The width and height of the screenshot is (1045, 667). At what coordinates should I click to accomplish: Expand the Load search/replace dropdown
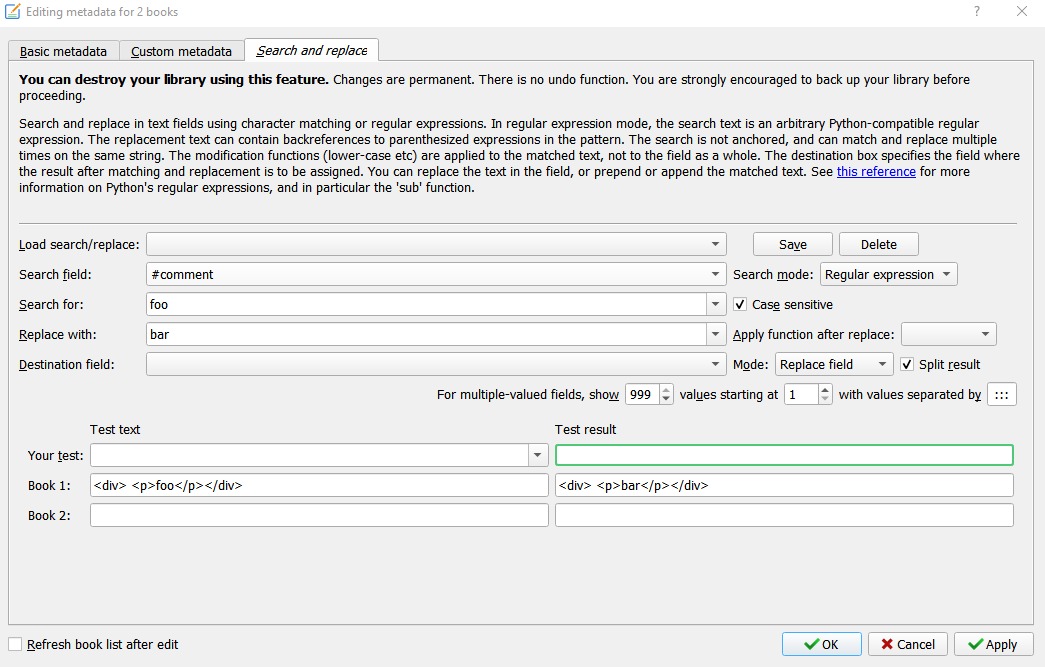pyautogui.click(x=716, y=244)
